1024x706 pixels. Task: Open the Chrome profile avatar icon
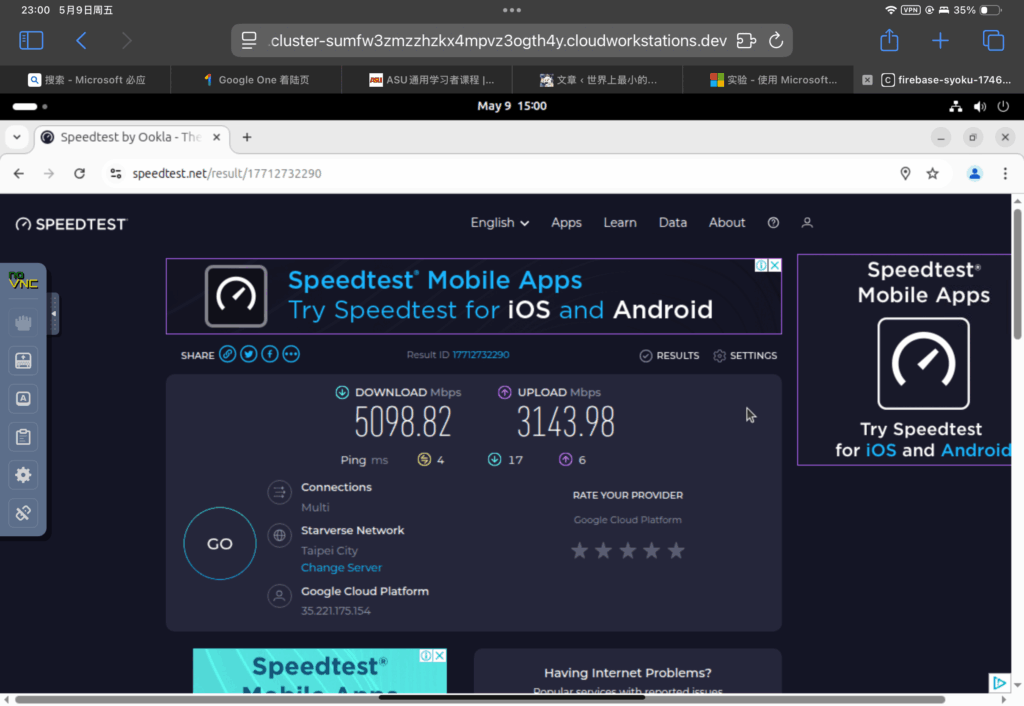974,174
